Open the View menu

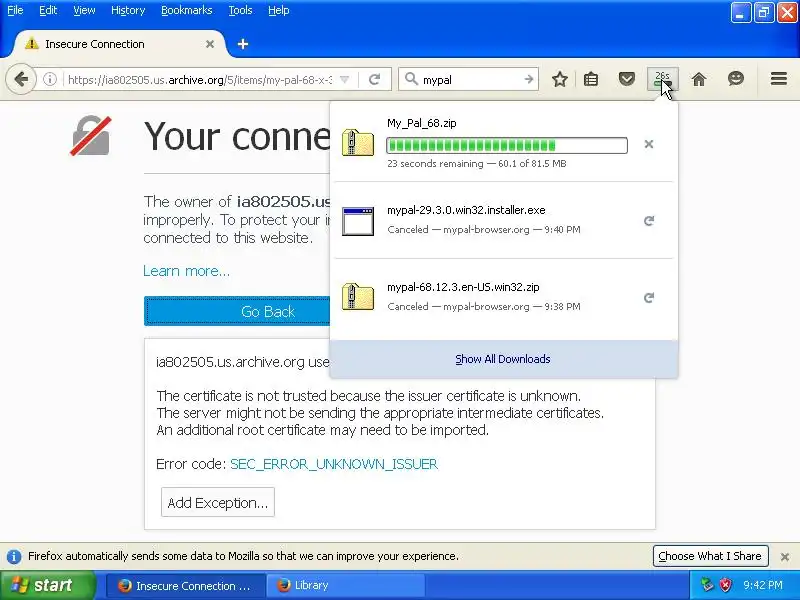click(x=84, y=10)
